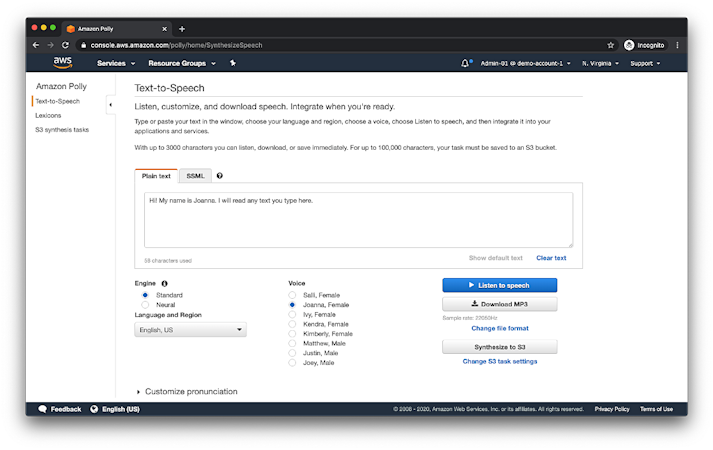Screen dimensions: 713x450
Task: Open the N. Virginia region dropdown
Action: pos(600,63)
